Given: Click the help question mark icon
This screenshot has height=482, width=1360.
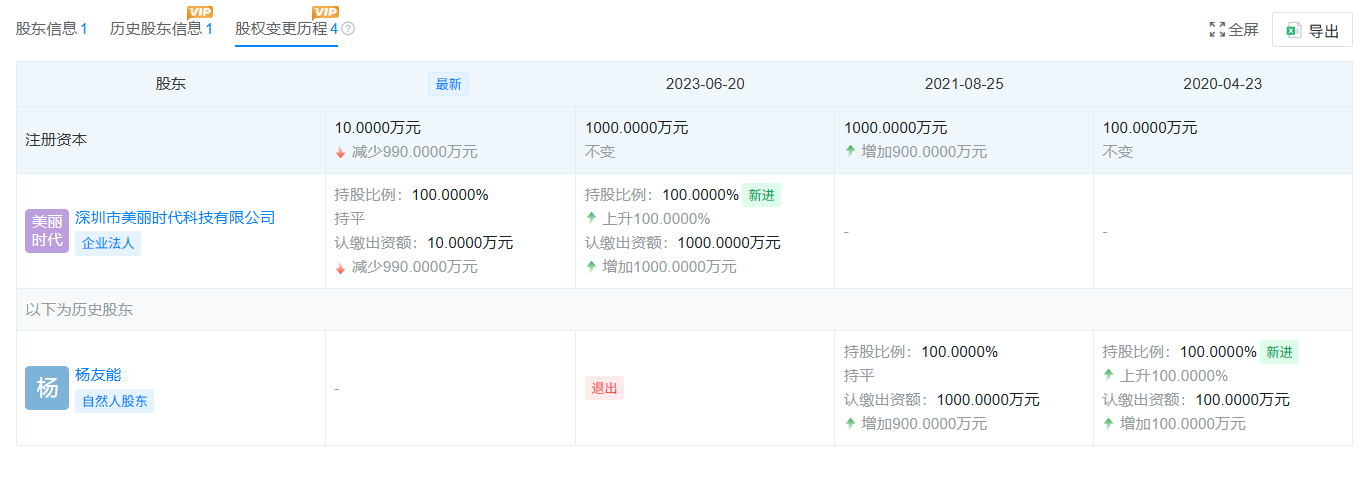Looking at the screenshot, I should (348, 29).
